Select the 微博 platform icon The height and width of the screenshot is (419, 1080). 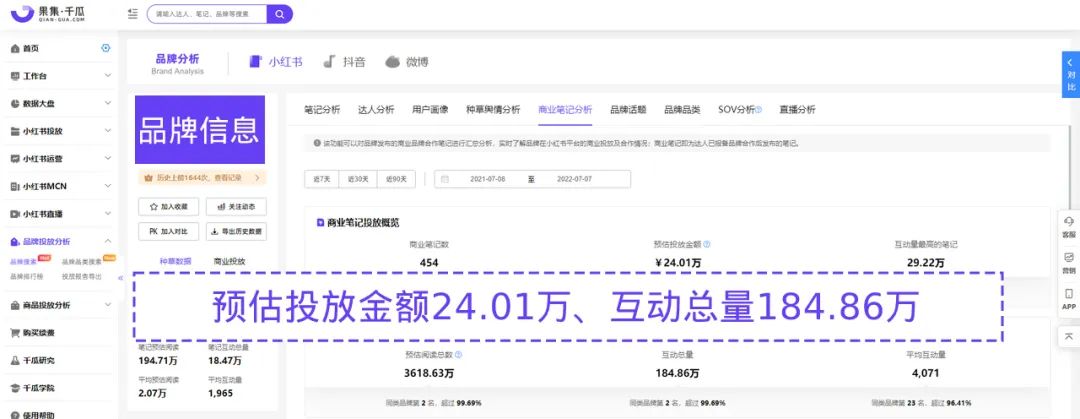[x=393, y=62]
